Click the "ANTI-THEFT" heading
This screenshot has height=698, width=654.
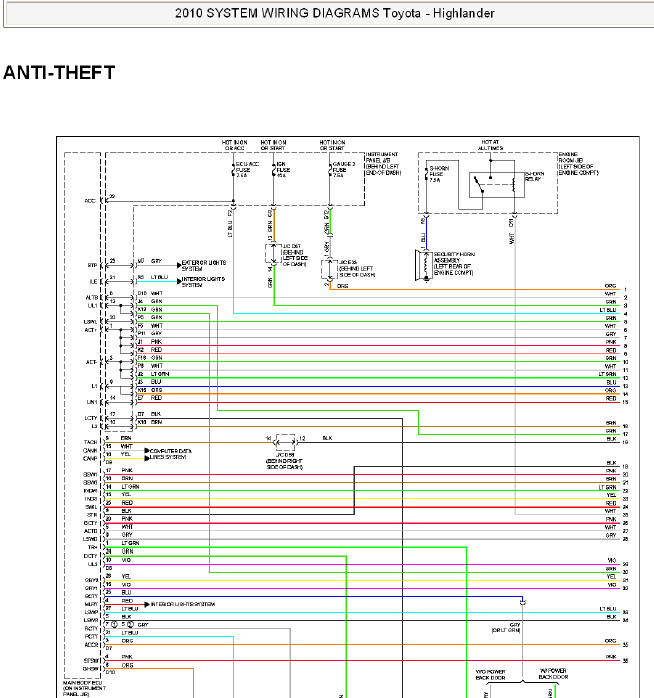pyautogui.click(x=59, y=73)
